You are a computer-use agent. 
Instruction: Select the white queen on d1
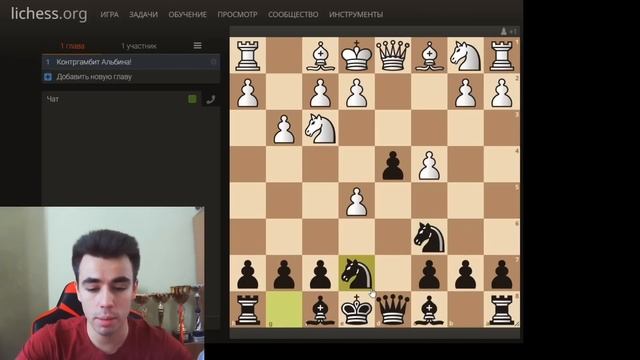click(x=393, y=55)
